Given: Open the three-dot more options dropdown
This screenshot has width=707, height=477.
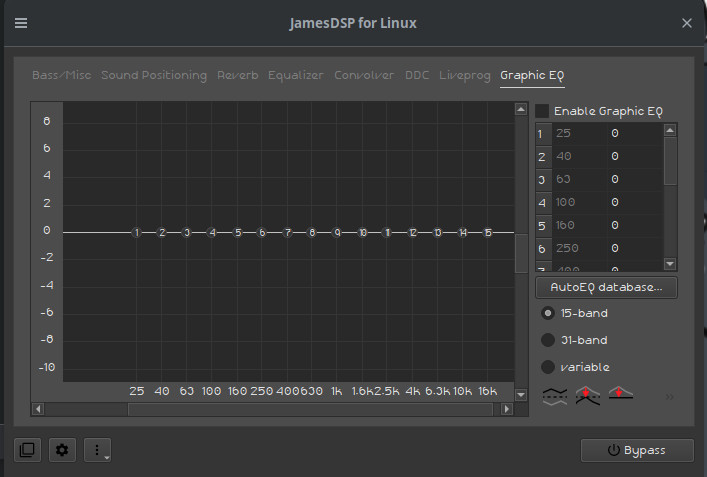Looking at the screenshot, I should [x=97, y=450].
